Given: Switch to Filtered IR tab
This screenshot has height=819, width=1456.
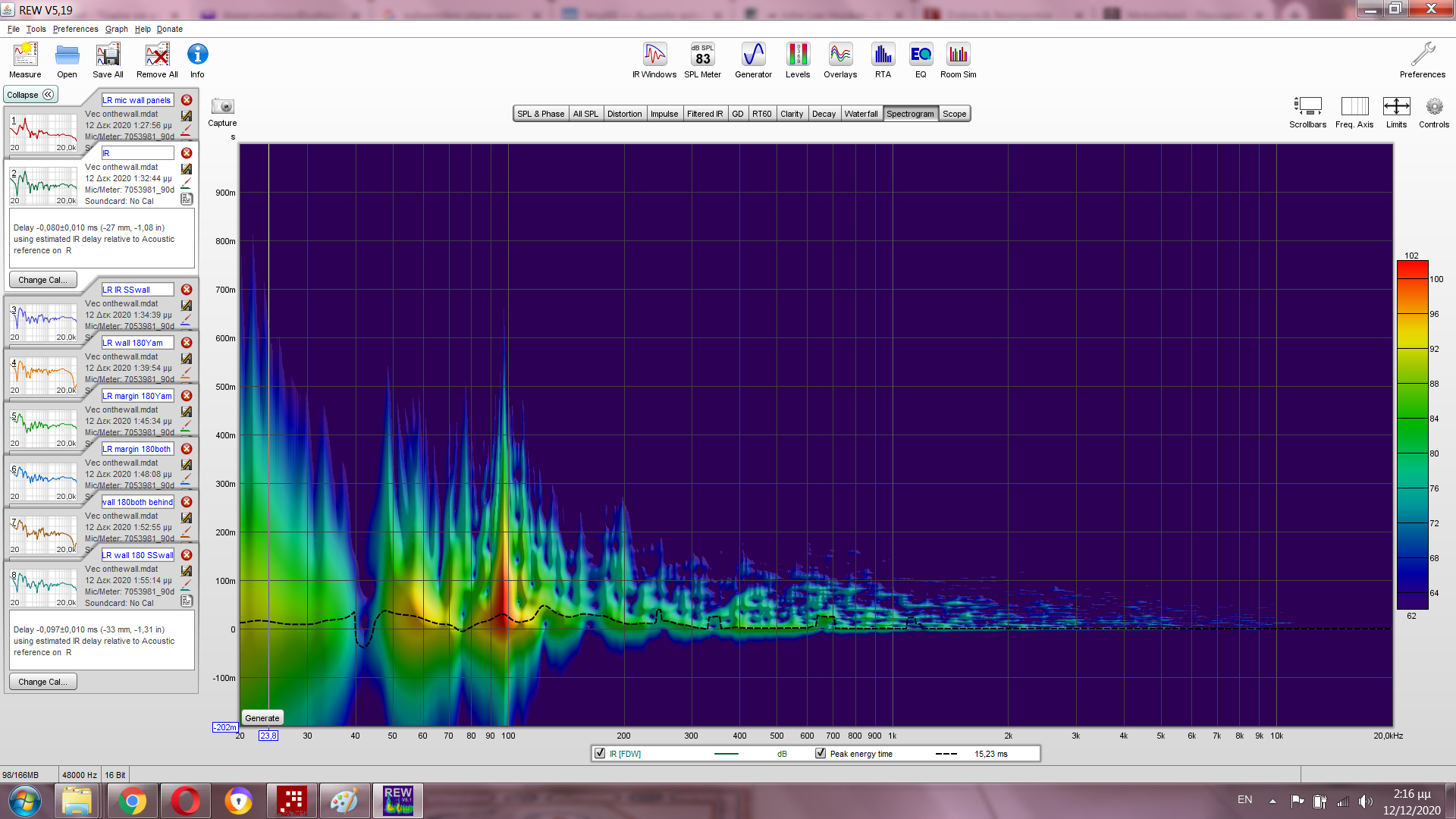Looking at the screenshot, I should tap(704, 114).
